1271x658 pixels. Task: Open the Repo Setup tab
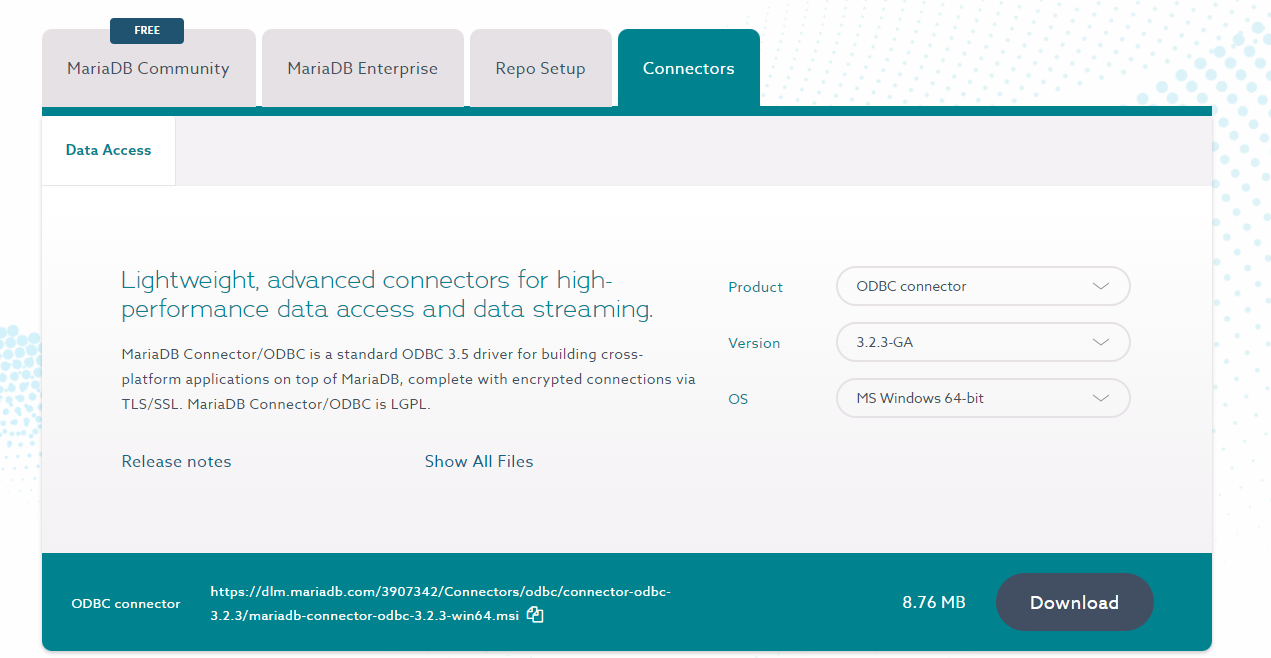point(540,68)
